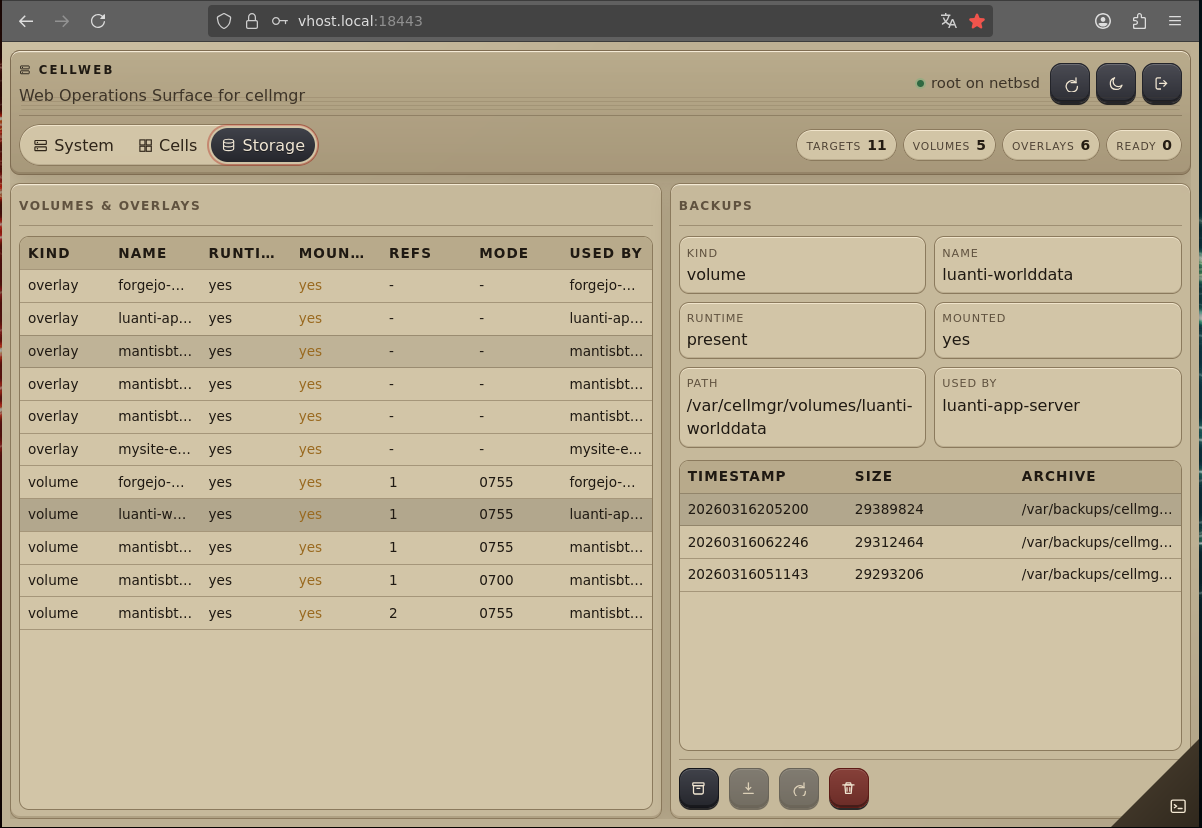Open the Firefox hamburger menu
Screen dimensions: 1202x828
pyautogui.click(x=1175, y=21)
